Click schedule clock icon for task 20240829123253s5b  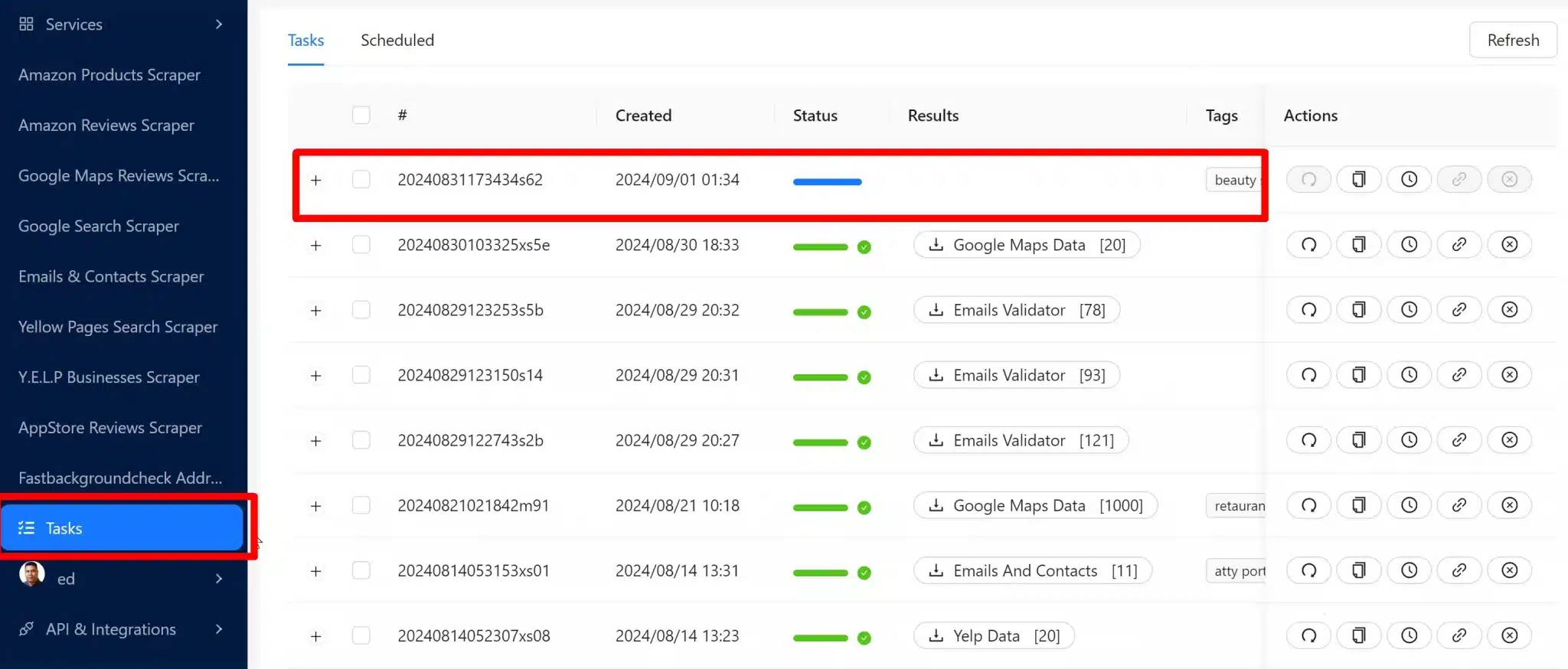[1409, 310]
